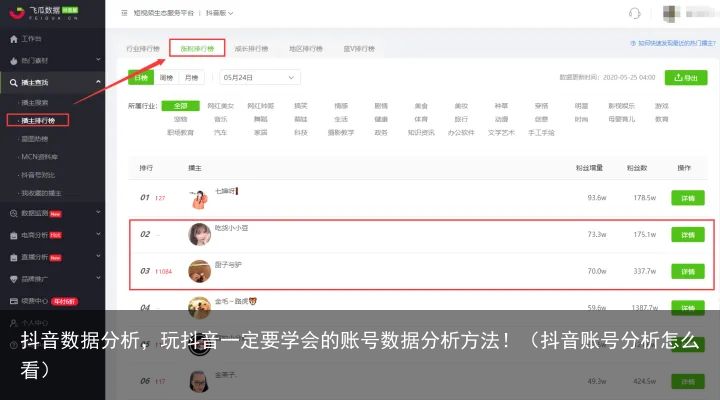The height and width of the screenshot is (400, 720).
Task: Switch to the 地区排行榜 tab
Action: coord(305,48)
